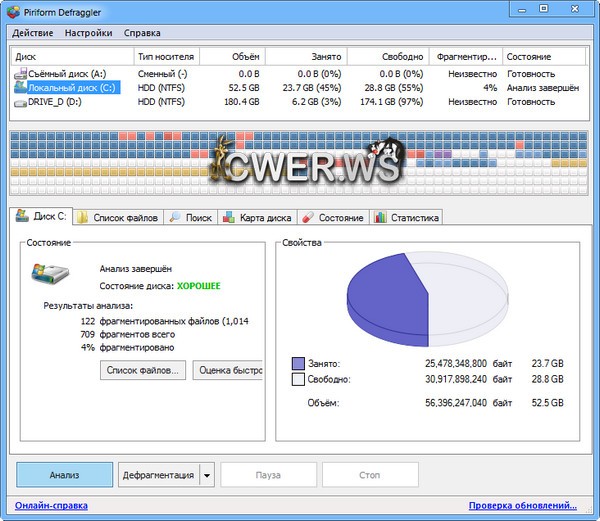Click the magnifier icon on Поиск tab

[175, 217]
